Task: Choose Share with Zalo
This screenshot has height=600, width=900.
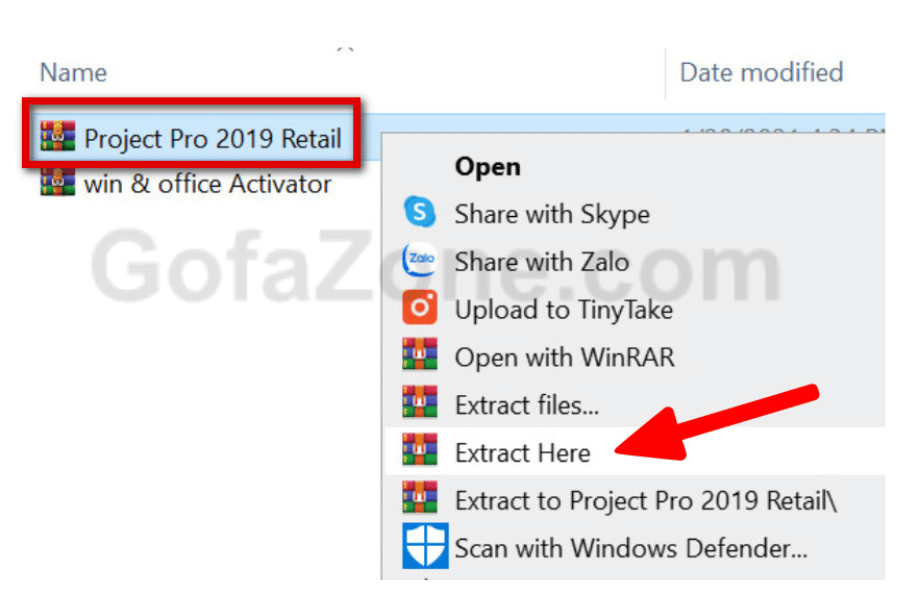Action: tap(541, 262)
